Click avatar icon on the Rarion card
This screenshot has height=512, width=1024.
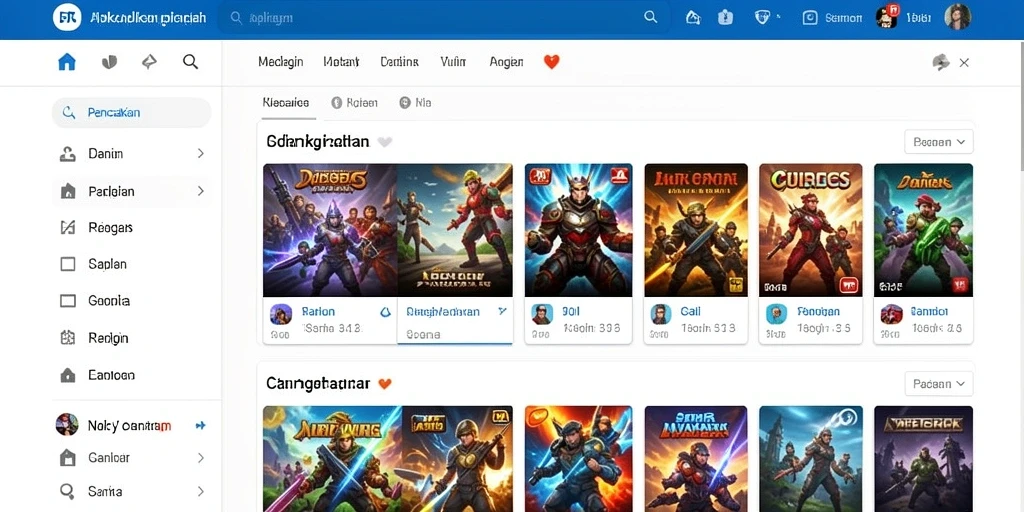pos(281,314)
